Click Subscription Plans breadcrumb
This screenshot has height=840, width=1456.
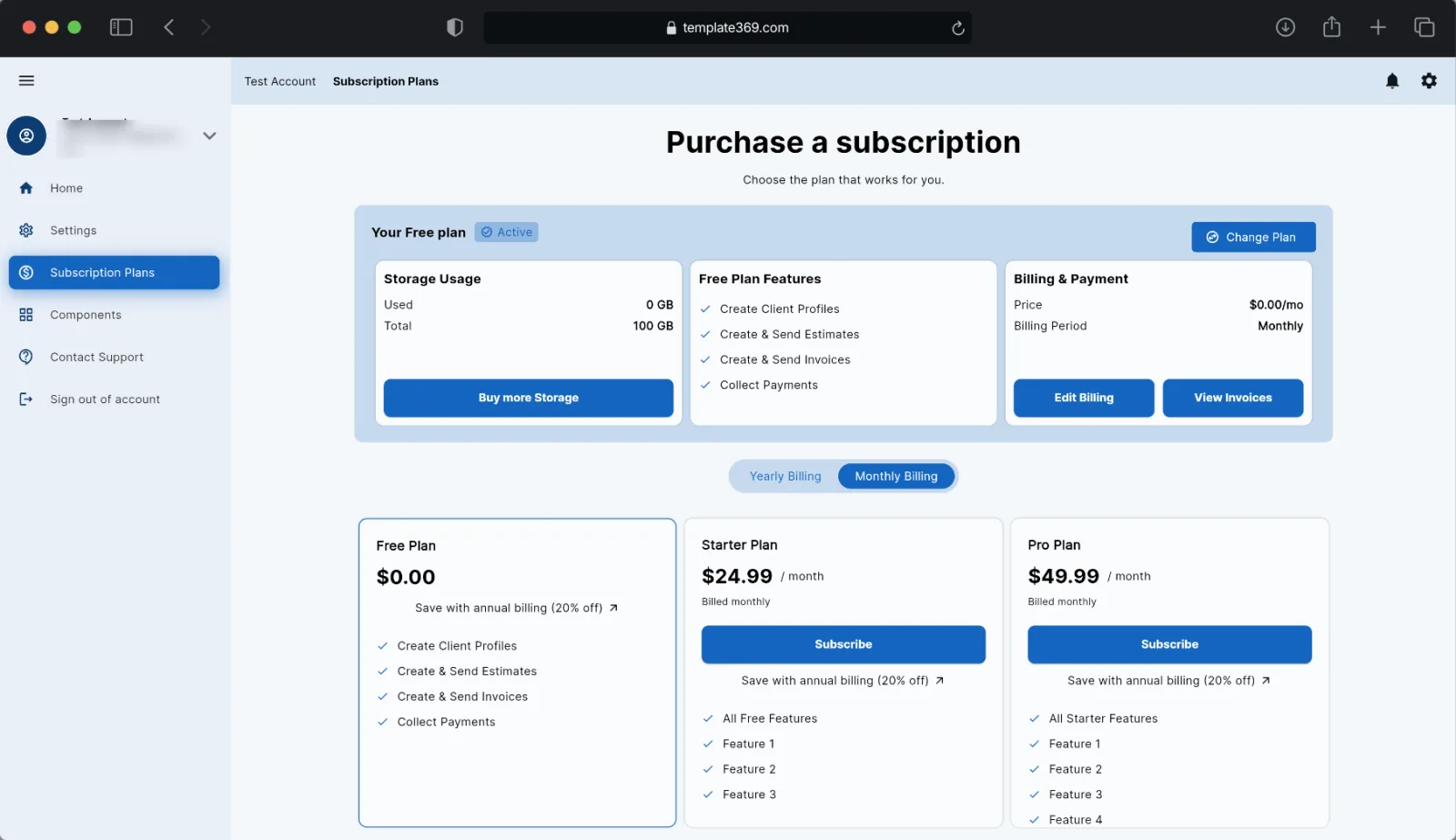(386, 81)
